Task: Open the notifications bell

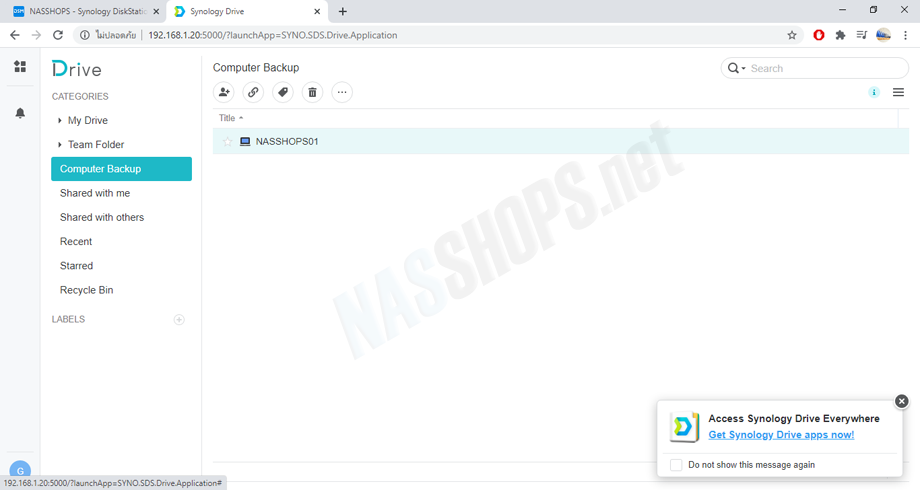Action: [20, 113]
